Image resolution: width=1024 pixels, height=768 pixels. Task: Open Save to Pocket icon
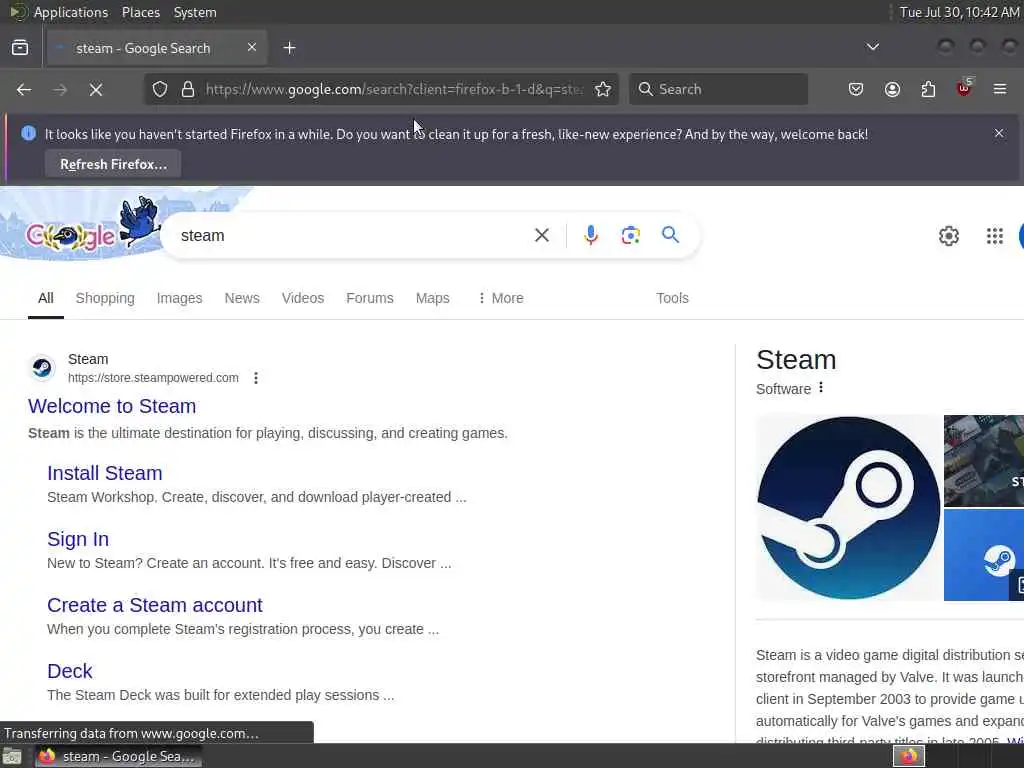(x=856, y=89)
